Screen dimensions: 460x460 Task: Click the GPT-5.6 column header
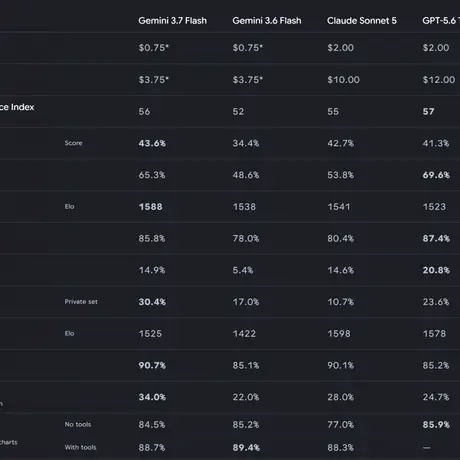click(x=441, y=21)
